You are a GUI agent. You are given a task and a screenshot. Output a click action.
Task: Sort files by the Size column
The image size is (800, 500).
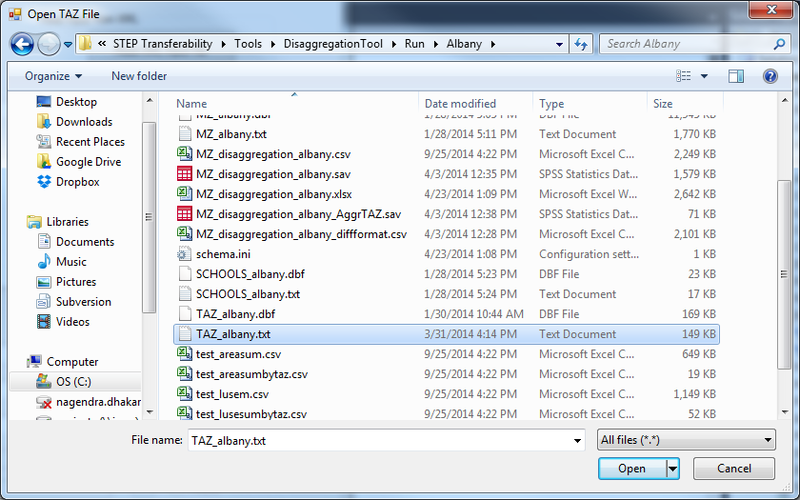click(663, 104)
